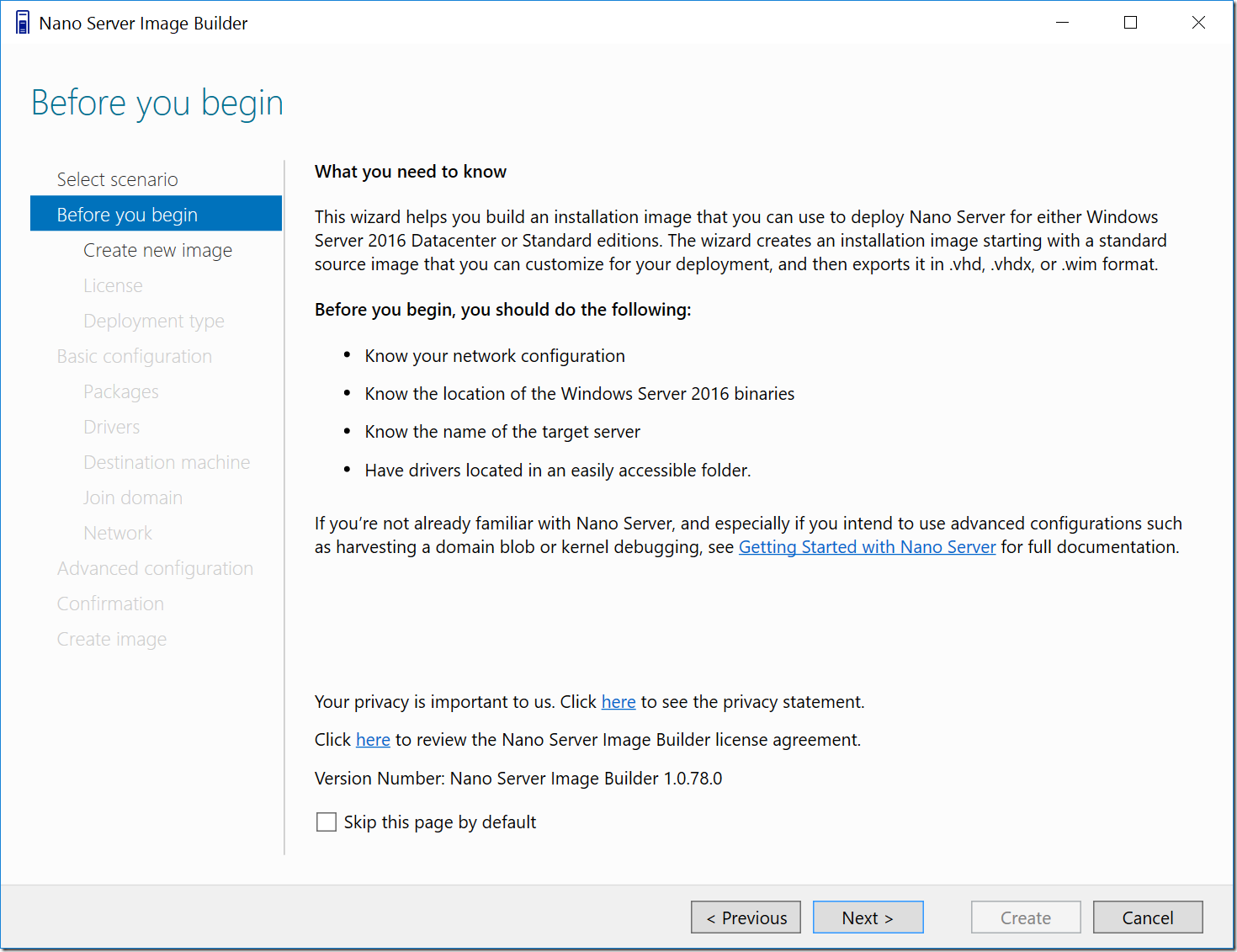
Task: Go to the Join domain step
Action: coord(133,497)
